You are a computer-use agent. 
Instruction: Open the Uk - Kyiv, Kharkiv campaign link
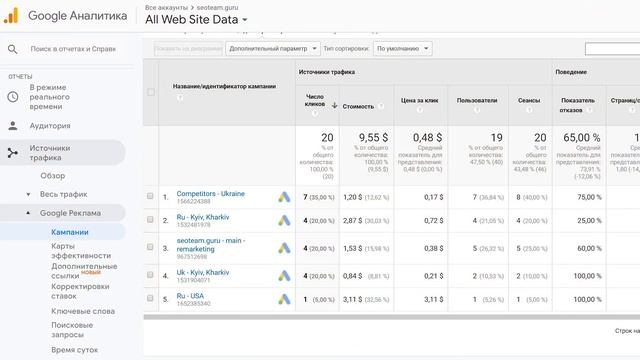pos(203,272)
